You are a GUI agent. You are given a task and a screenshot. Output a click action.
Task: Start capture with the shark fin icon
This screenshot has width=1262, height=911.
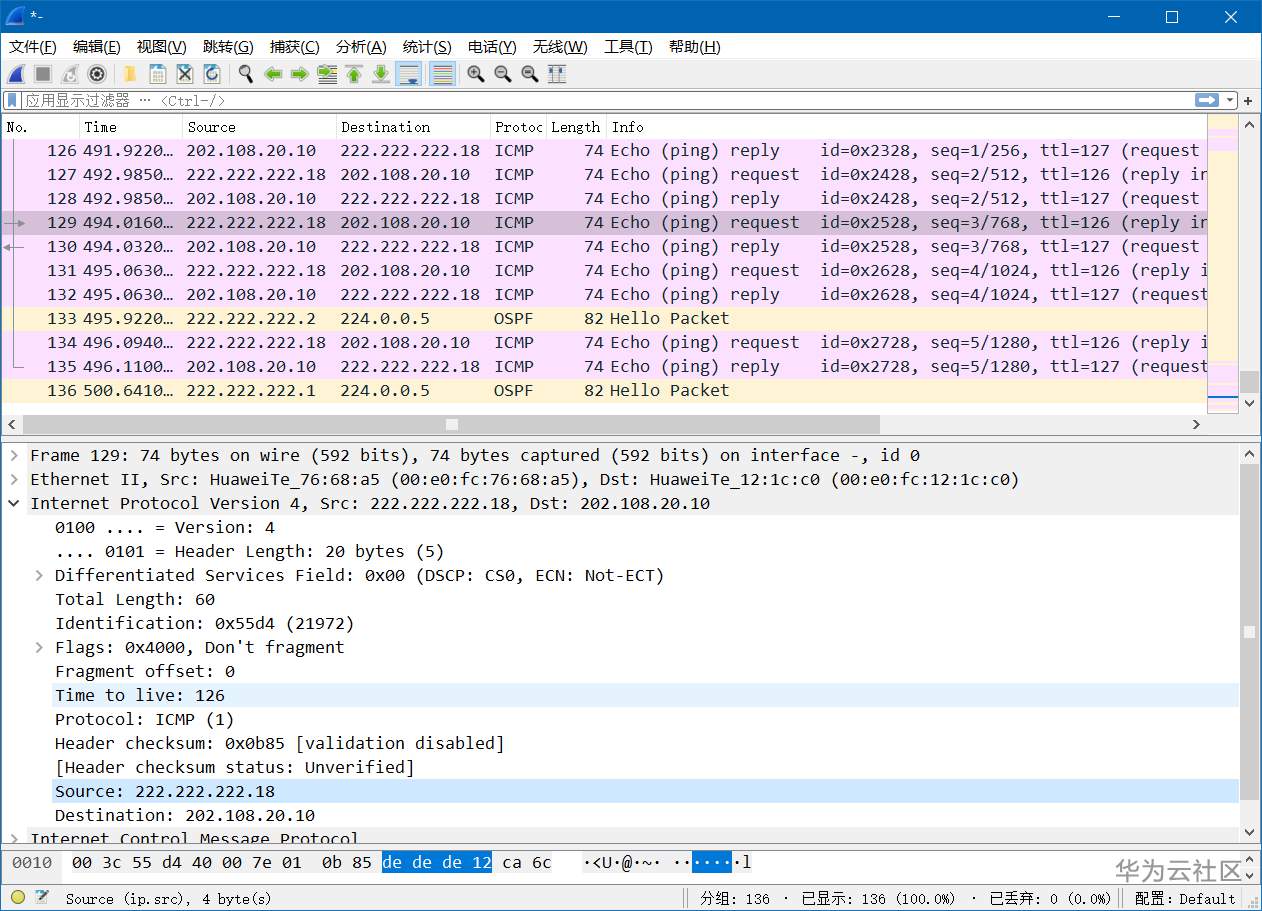pyautogui.click(x=16, y=74)
